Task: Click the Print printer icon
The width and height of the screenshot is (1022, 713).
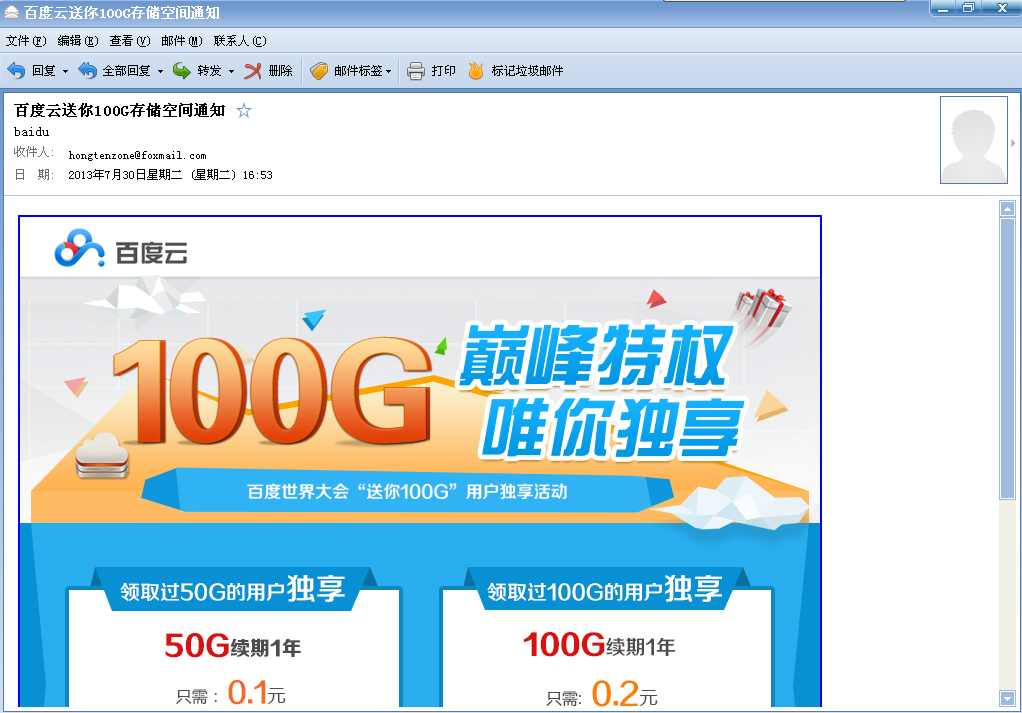Action: (416, 70)
